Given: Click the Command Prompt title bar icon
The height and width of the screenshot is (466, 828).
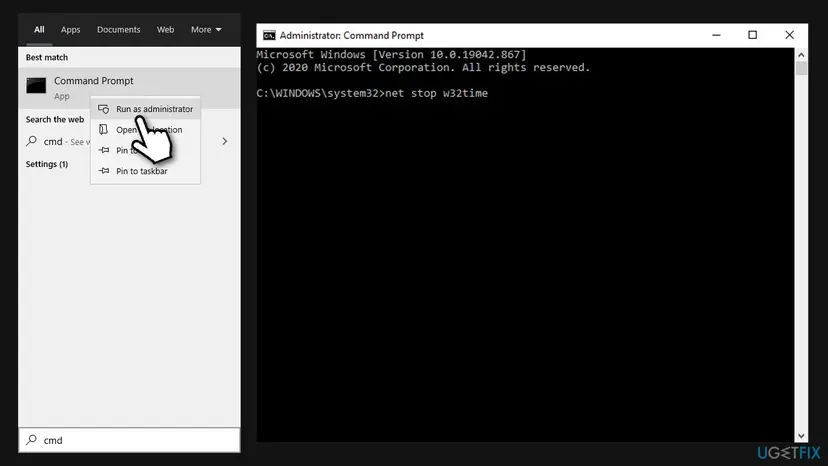Looking at the screenshot, I should click(269, 35).
